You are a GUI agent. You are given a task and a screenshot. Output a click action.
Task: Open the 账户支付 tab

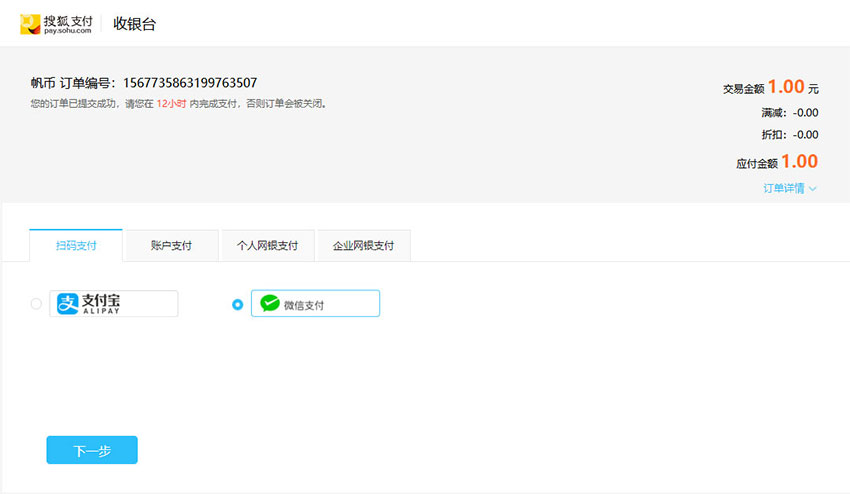[171, 246]
